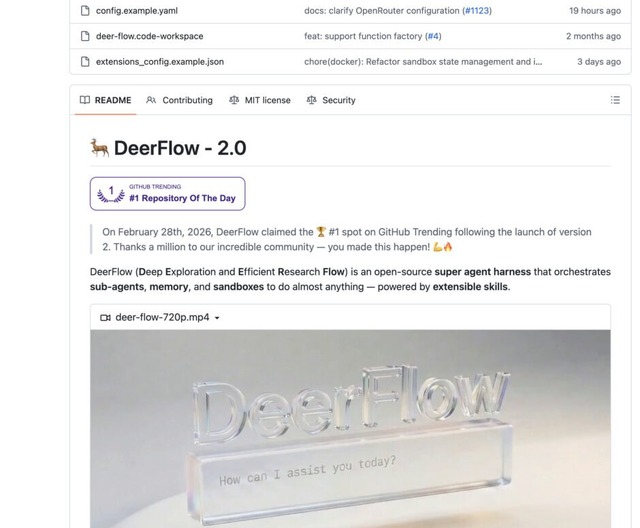Open pull request #1123 link
The image size is (640, 528).
click(477, 11)
